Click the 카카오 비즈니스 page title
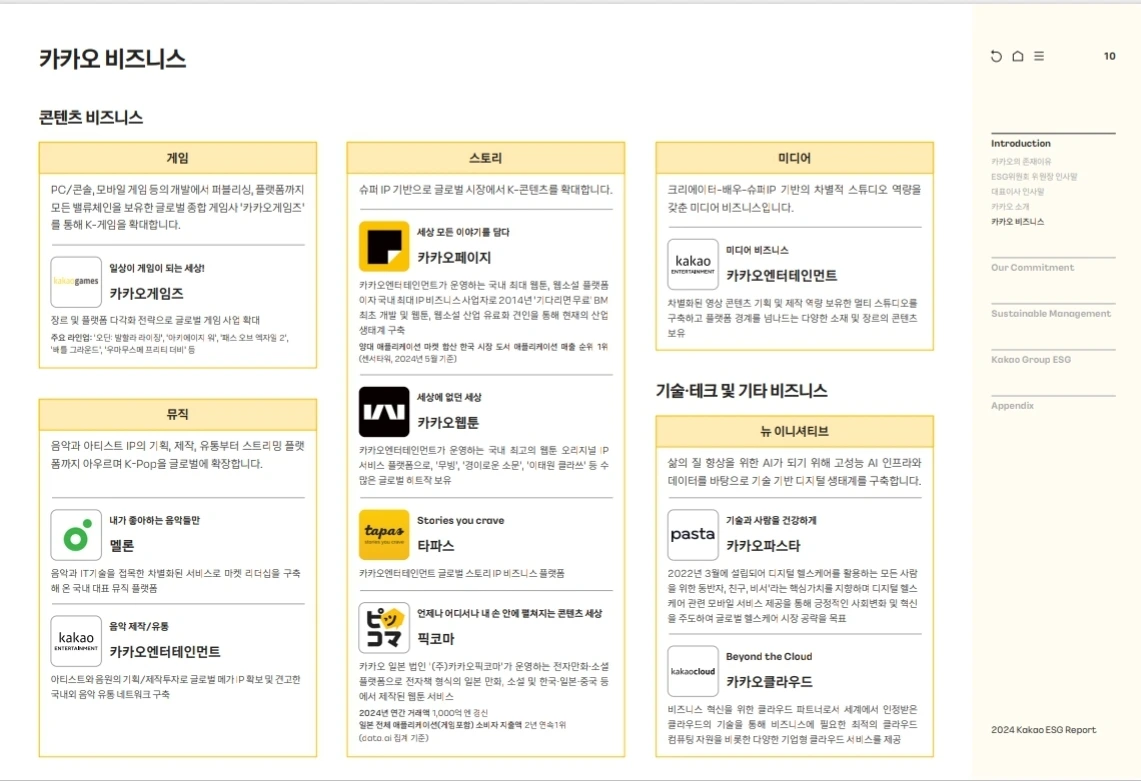Screen dimensions: 1141x781 pyautogui.click(x=112, y=59)
